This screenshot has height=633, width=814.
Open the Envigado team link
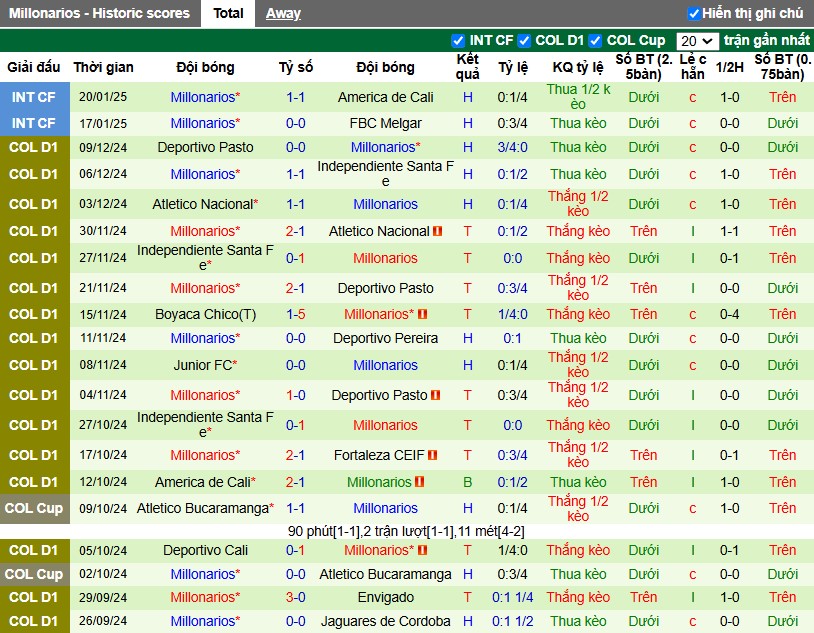point(385,597)
